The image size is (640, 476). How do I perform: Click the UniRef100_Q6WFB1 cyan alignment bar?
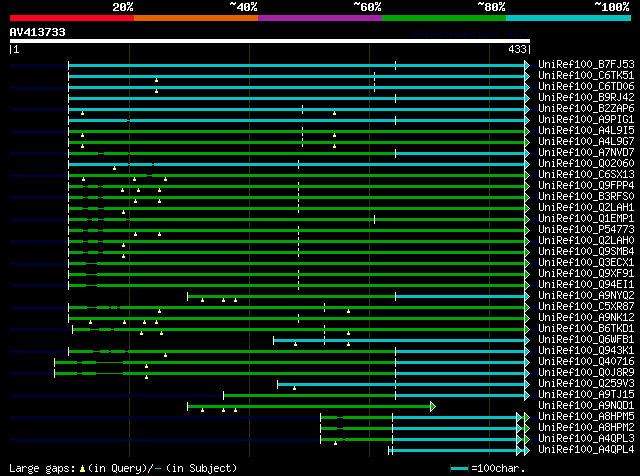pos(399,340)
